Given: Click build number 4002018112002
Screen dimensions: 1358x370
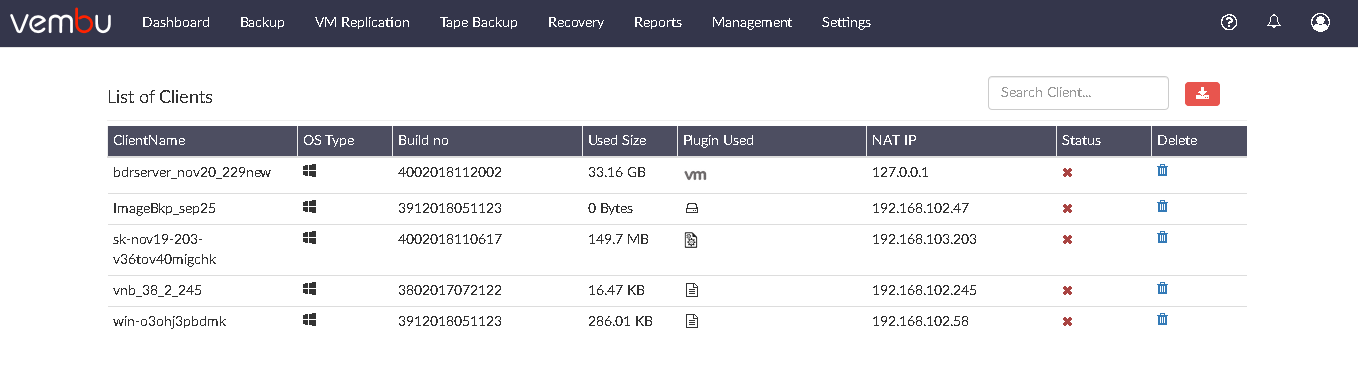Looking at the screenshot, I should point(449,172).
